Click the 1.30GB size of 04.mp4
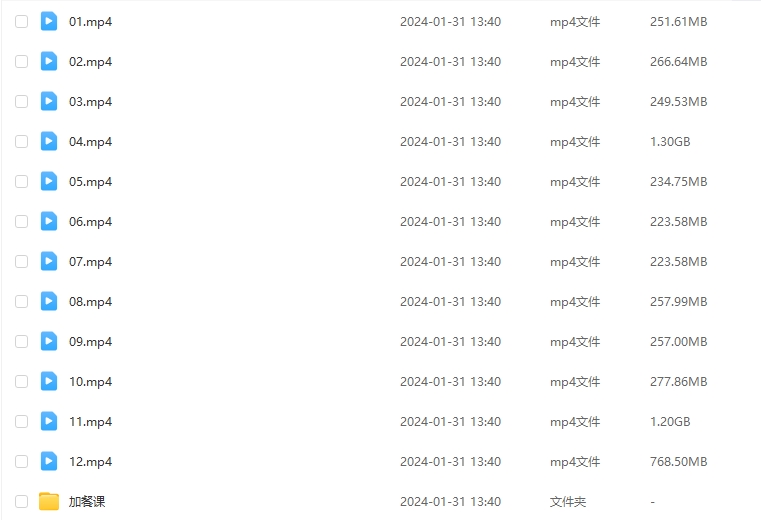 point(670,142)
